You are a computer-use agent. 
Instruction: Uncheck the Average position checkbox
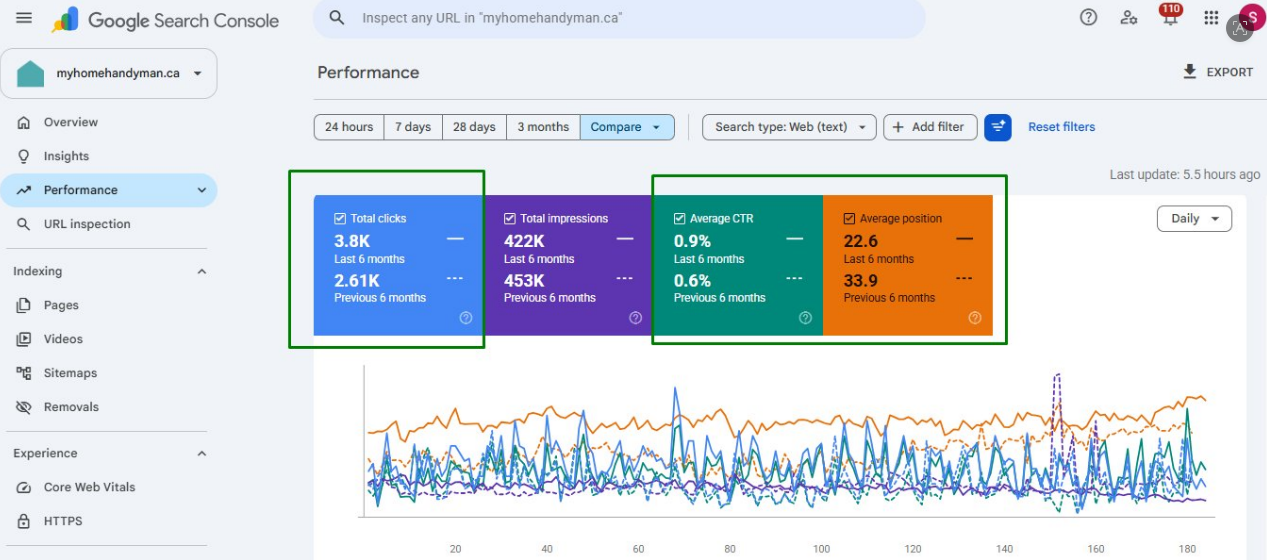point(849,218)
